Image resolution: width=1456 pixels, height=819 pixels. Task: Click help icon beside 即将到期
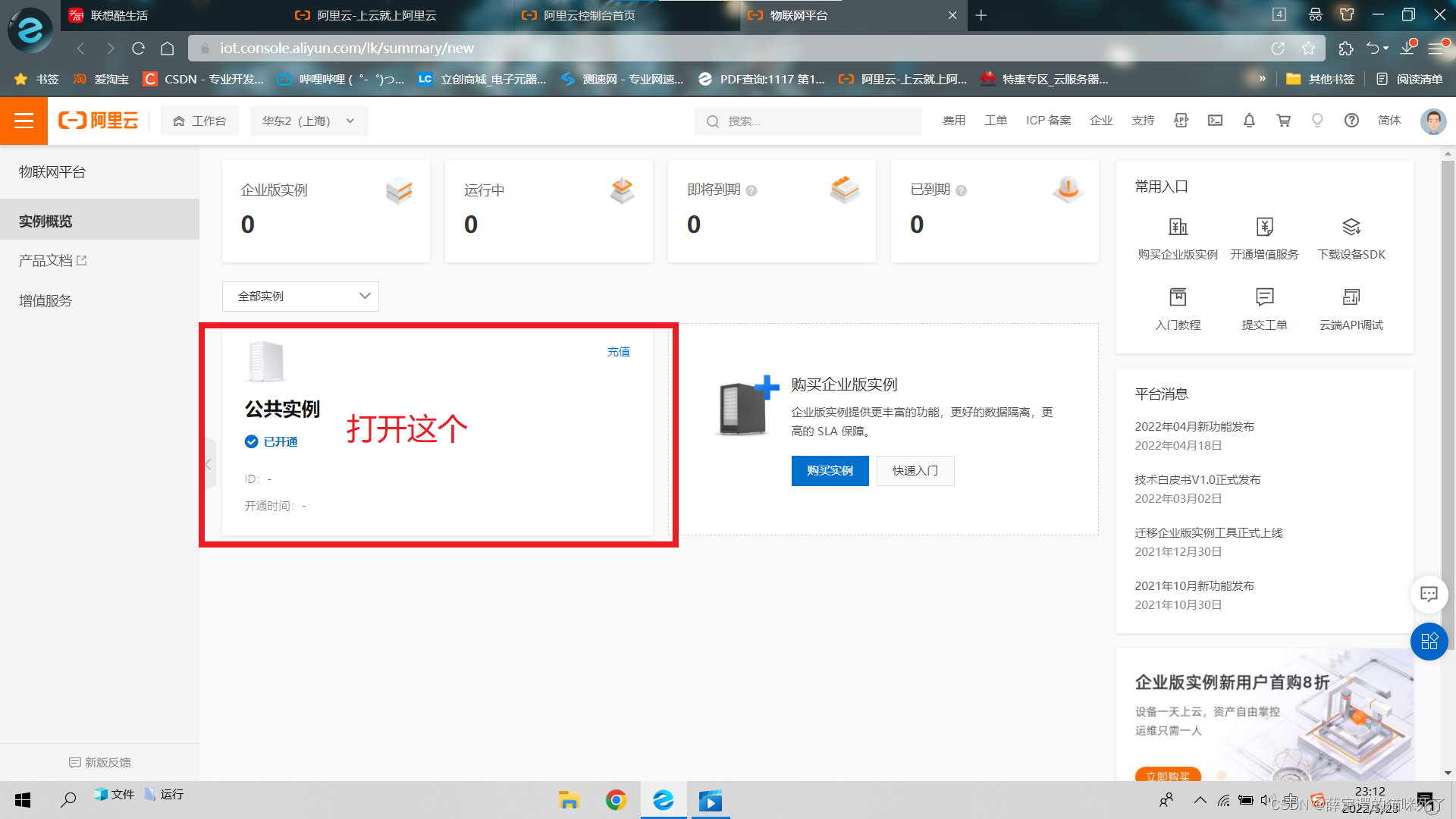pyautogui.click(x=752, y=190)
